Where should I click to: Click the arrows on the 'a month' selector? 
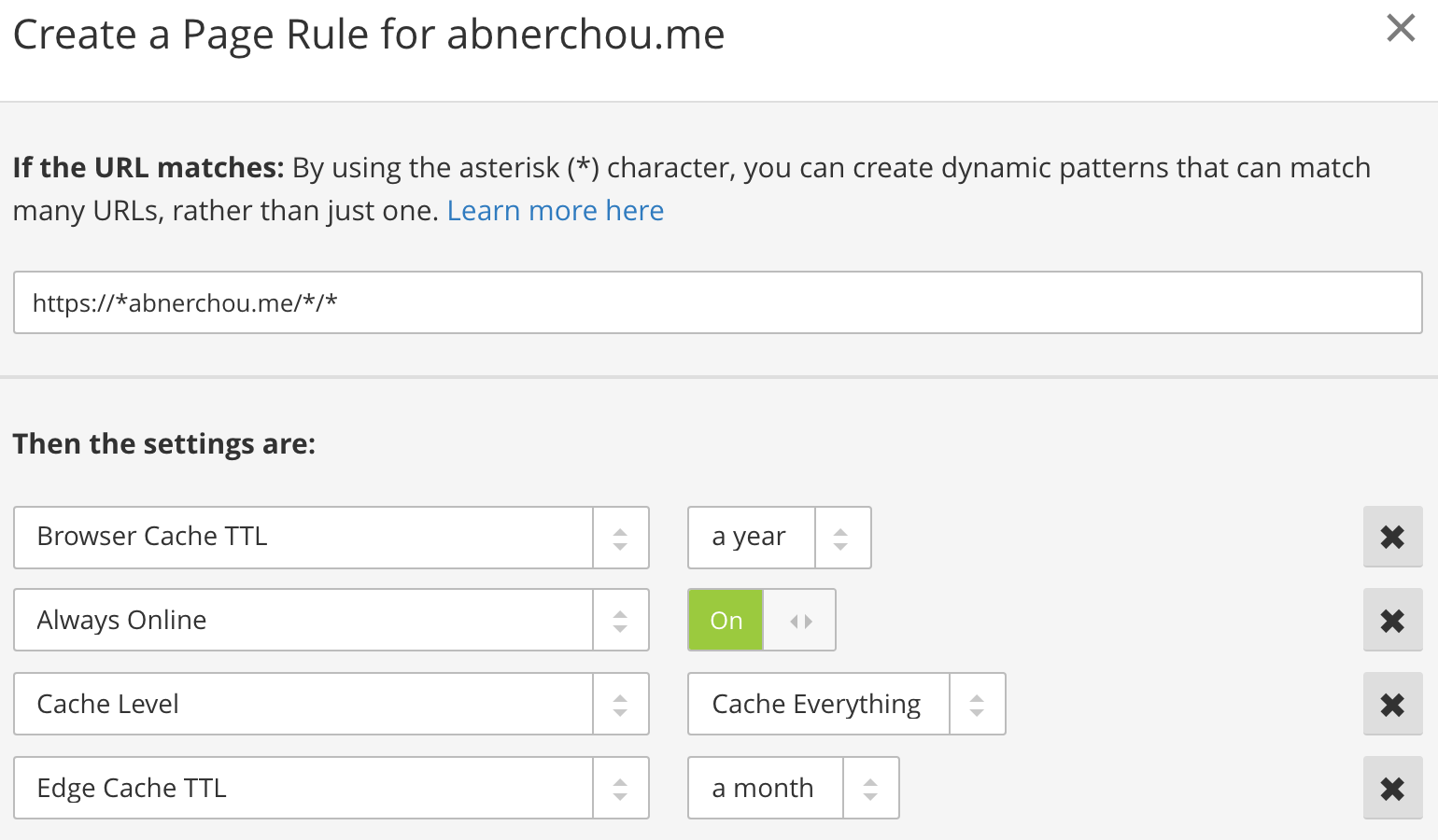[870, 789]
